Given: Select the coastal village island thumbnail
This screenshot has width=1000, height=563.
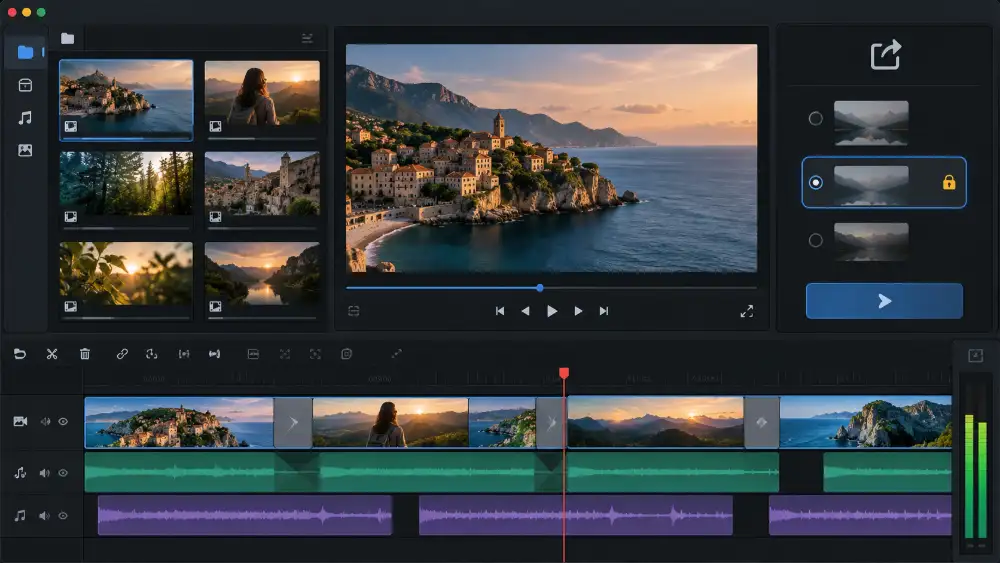Looking at the screenshot, I should pos(126,99).
